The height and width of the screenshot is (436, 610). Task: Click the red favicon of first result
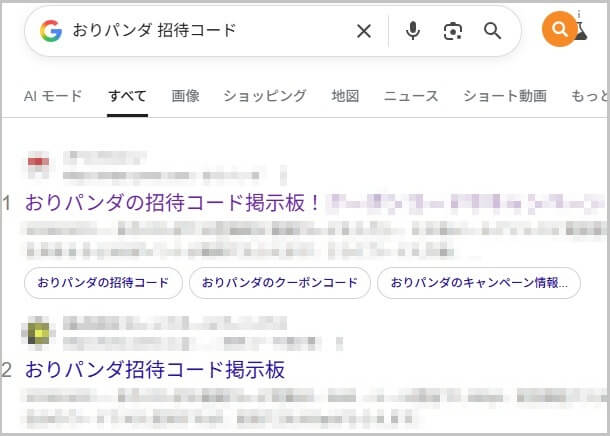(x=38, y=163)
